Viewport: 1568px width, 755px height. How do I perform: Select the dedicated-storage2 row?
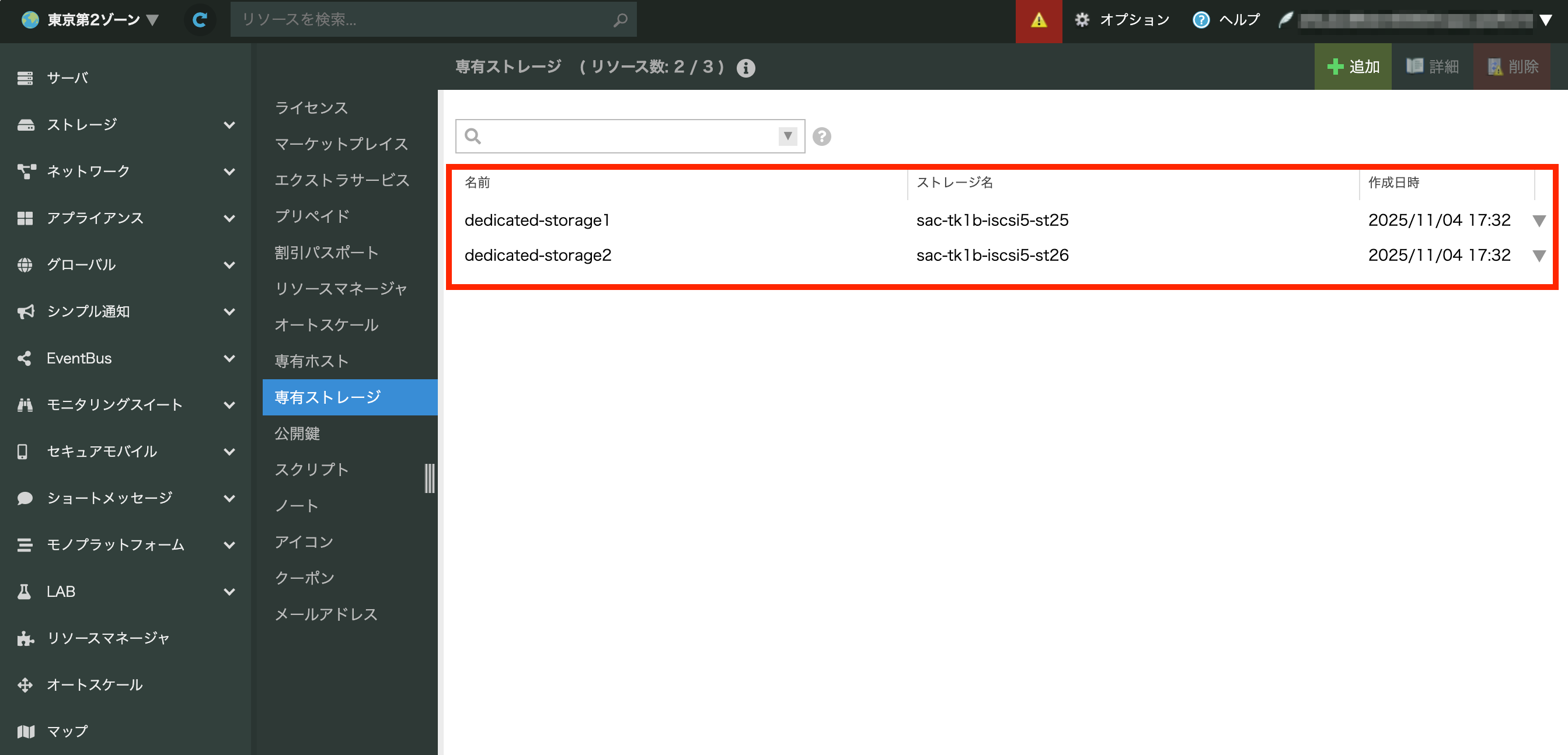point(538,255)
